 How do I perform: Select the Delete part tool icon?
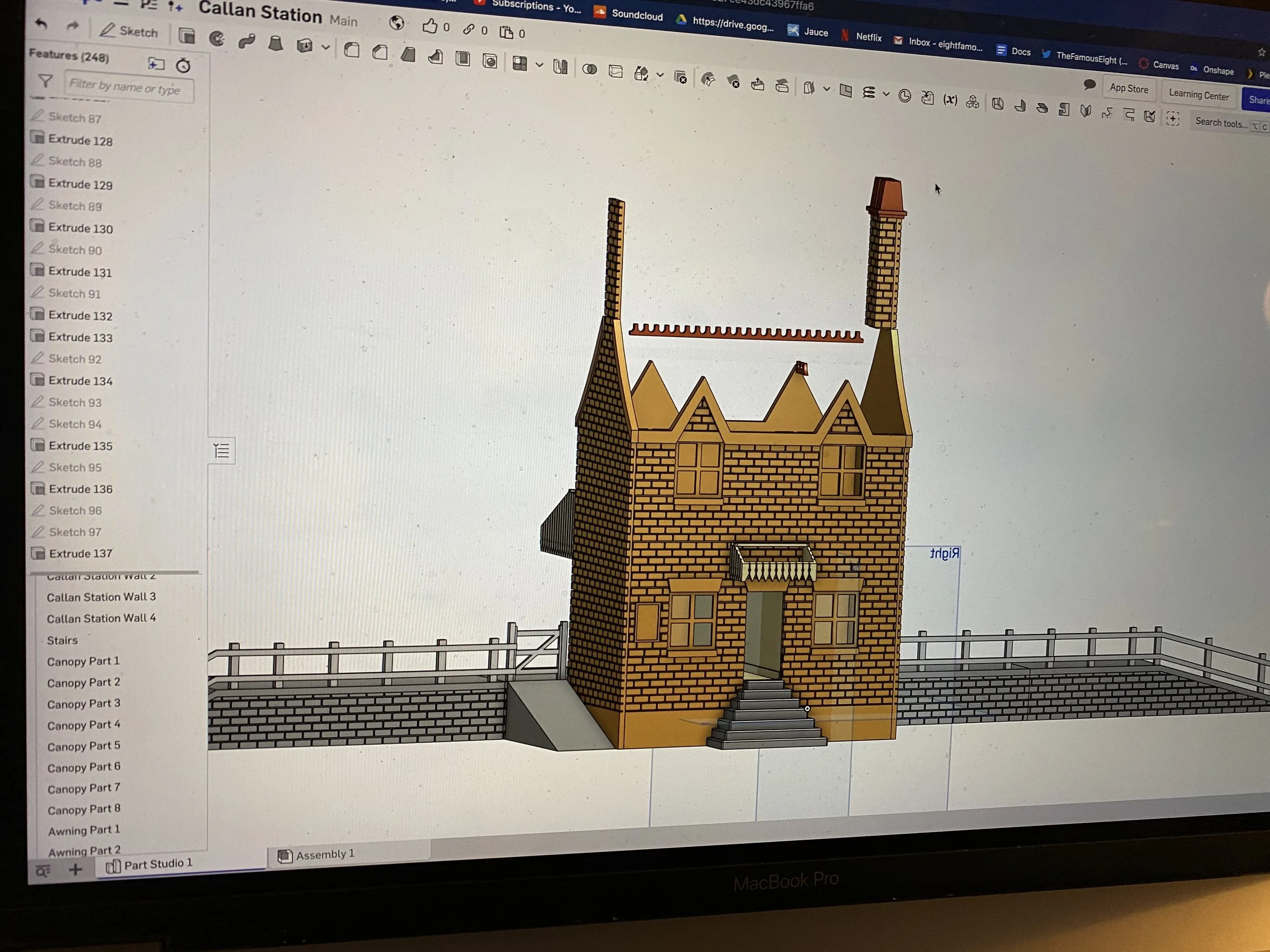(680, 77)
